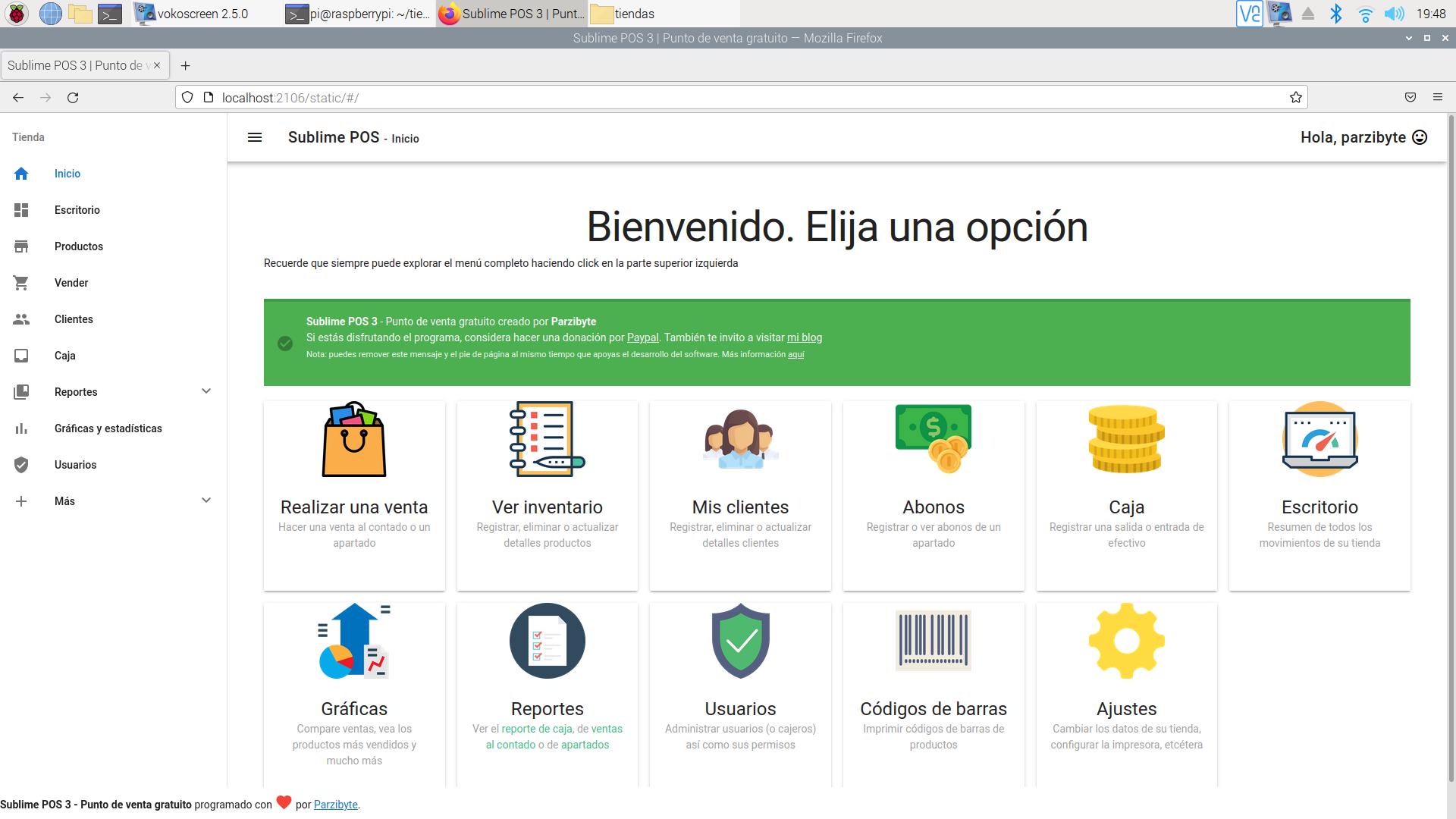The height and width of the screenshot is (819, 1456).
Task: Select Vender in the side menu
Action: (x=71, y=283)
